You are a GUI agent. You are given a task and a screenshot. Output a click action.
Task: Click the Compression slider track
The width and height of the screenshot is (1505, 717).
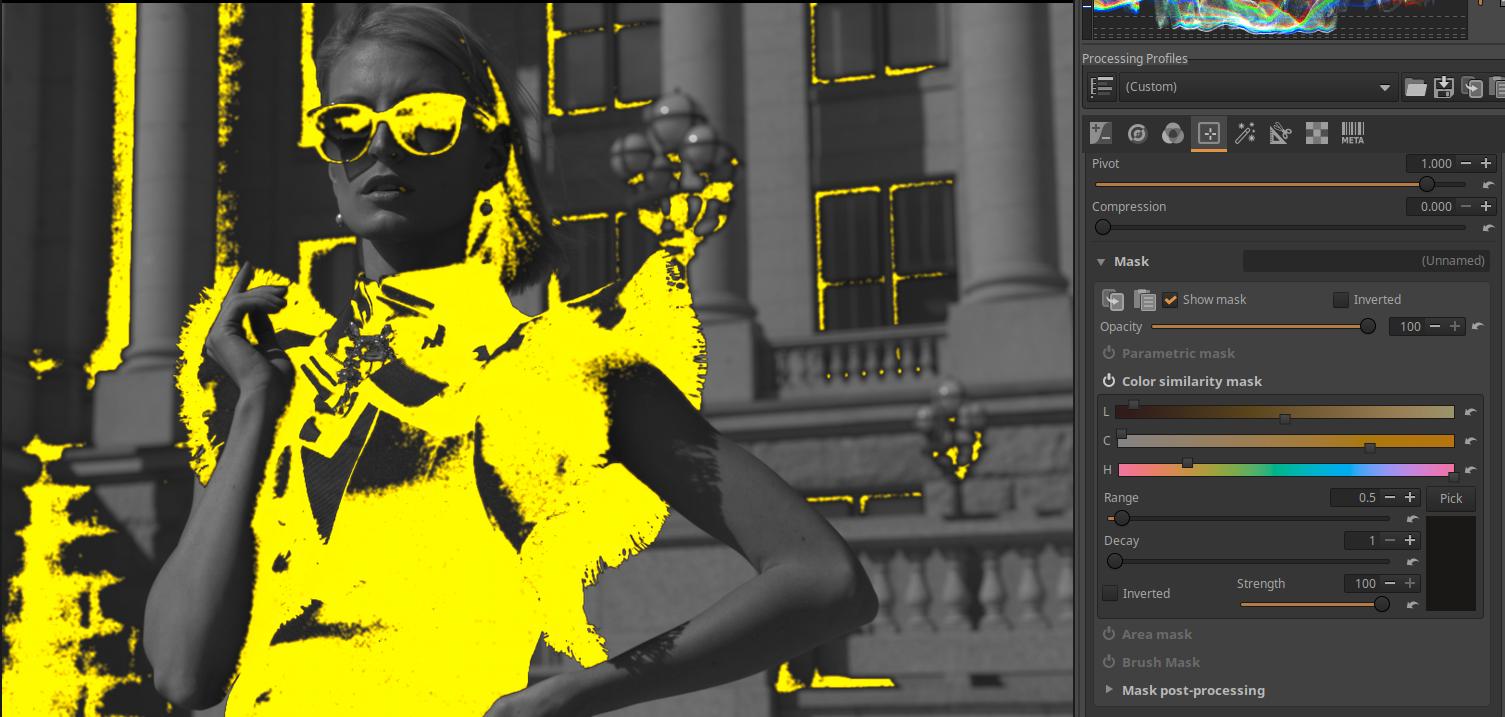1280,227
